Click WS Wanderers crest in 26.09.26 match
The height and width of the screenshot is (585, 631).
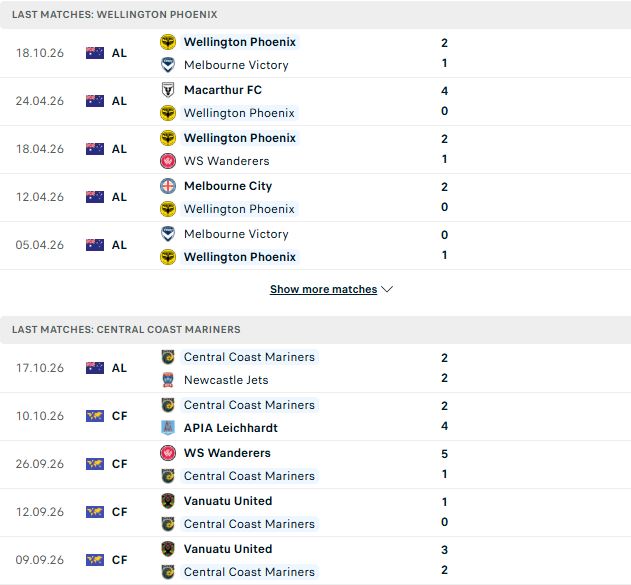click(x=168, y=453)
